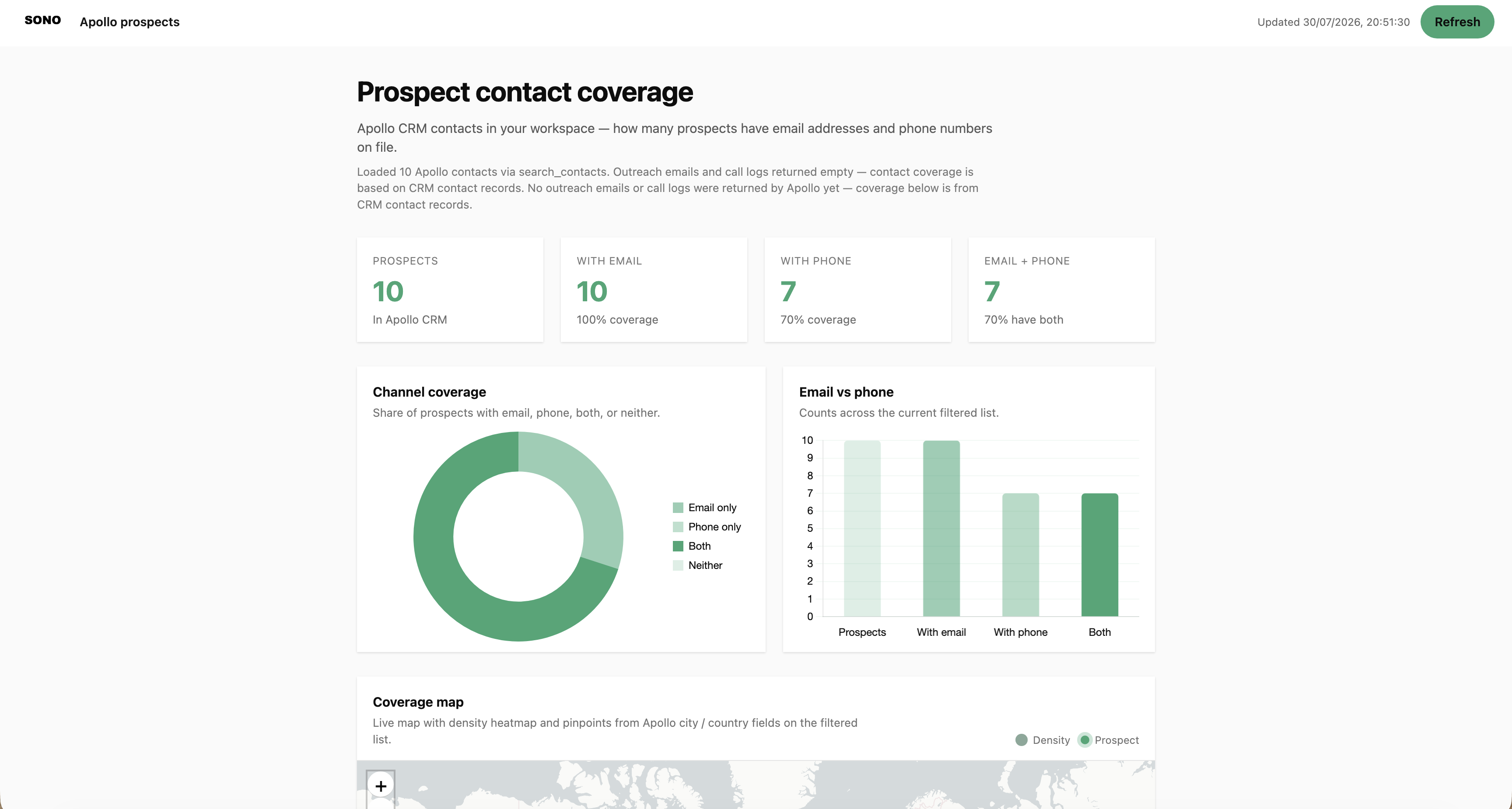Zoom in on the coverage map
This screenshot has height=809, width=1512.
click(x=380, y=785)
